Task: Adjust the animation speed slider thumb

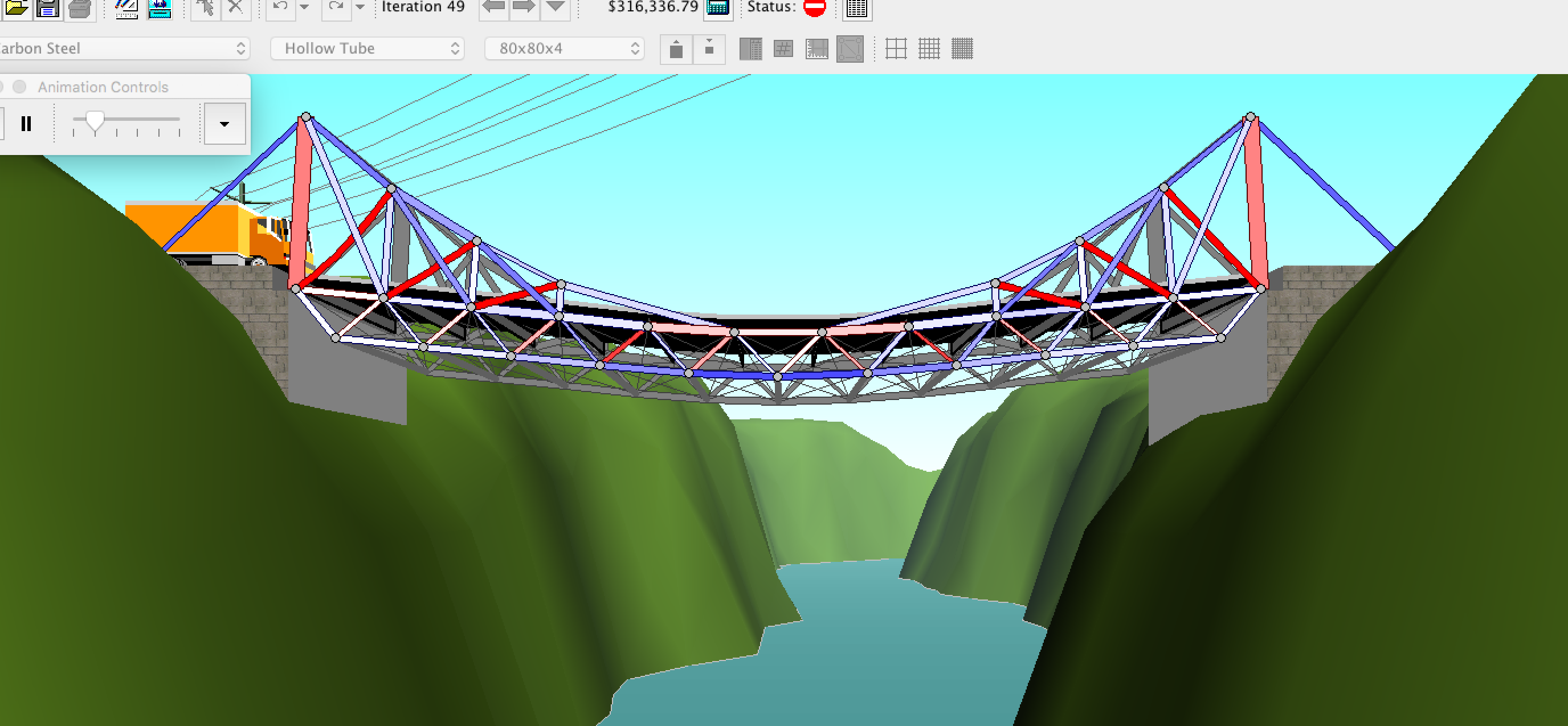Action: (x=95, y=121)
